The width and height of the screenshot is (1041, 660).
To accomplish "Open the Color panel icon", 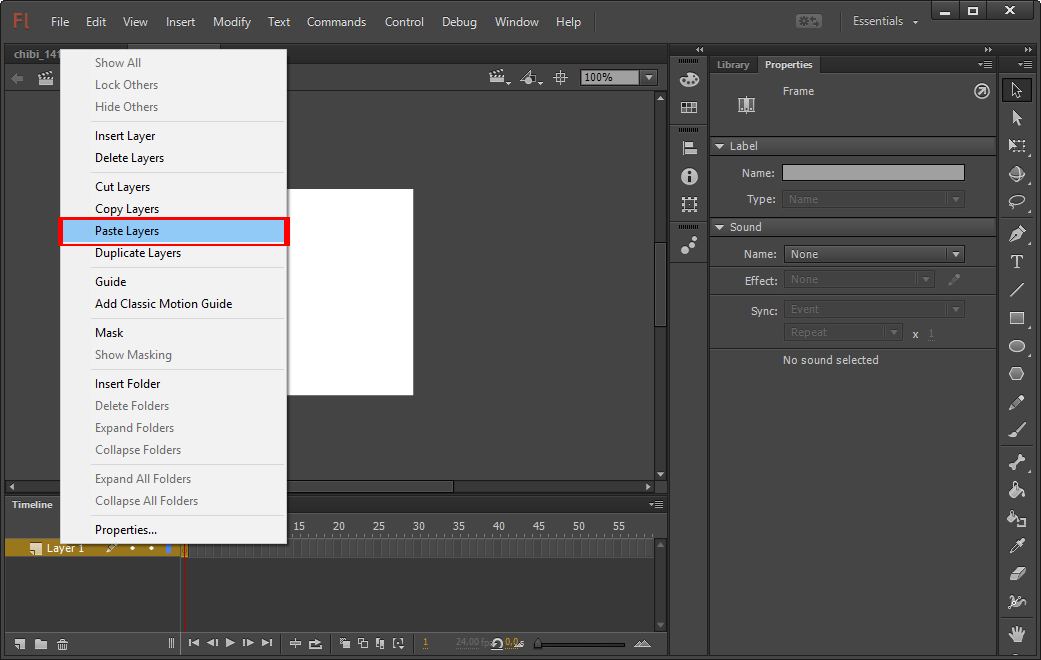I will pos(689,80).
